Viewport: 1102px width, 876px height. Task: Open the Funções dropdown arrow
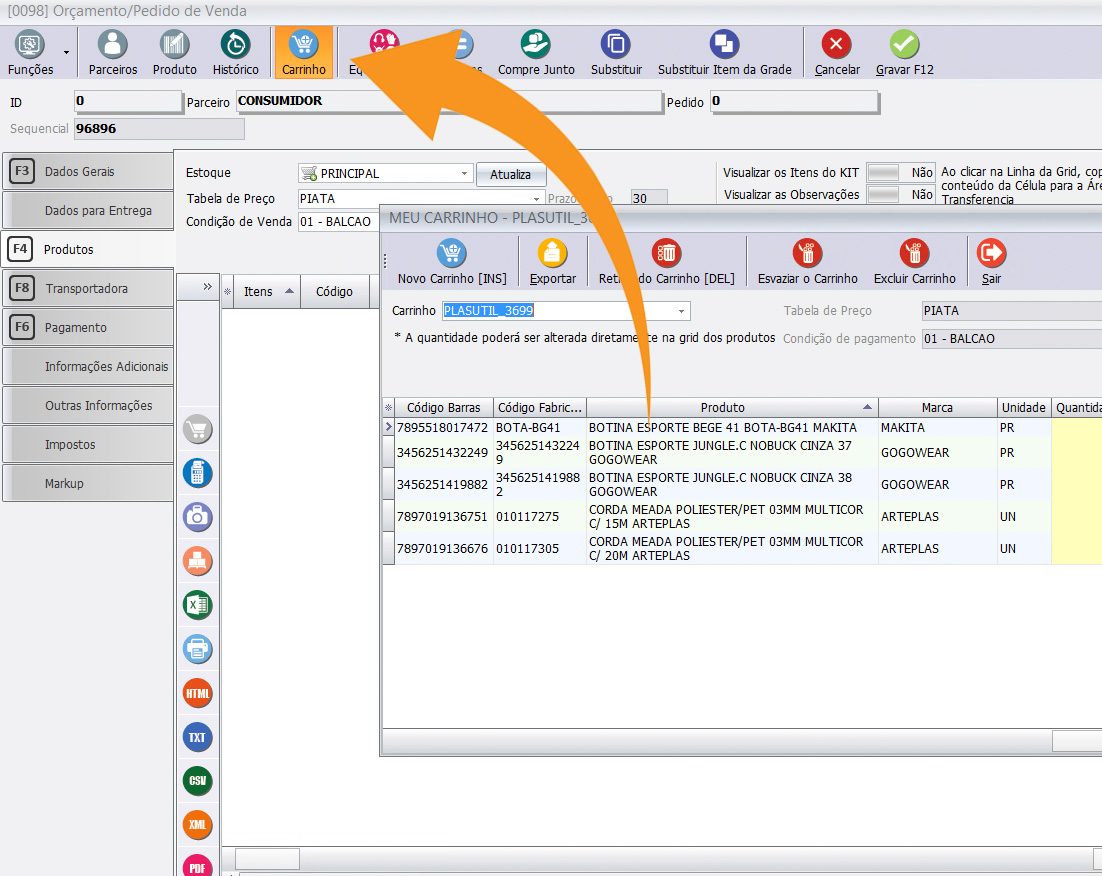tap(66, 52)
